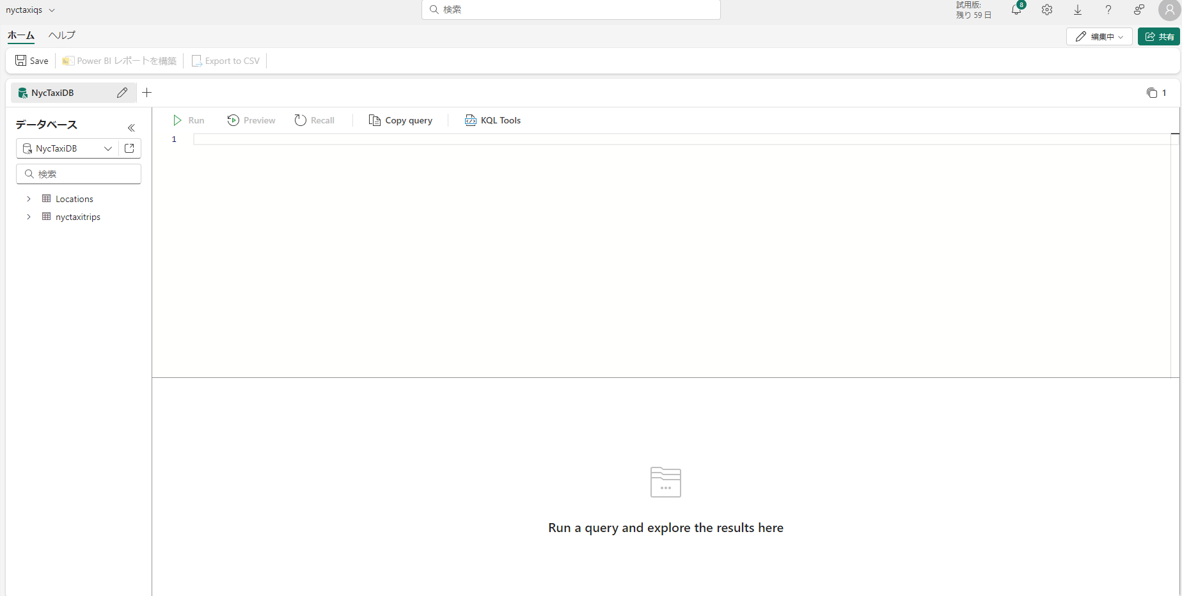Open the database in a new window

pyautogui.click(x=129, y=148)
